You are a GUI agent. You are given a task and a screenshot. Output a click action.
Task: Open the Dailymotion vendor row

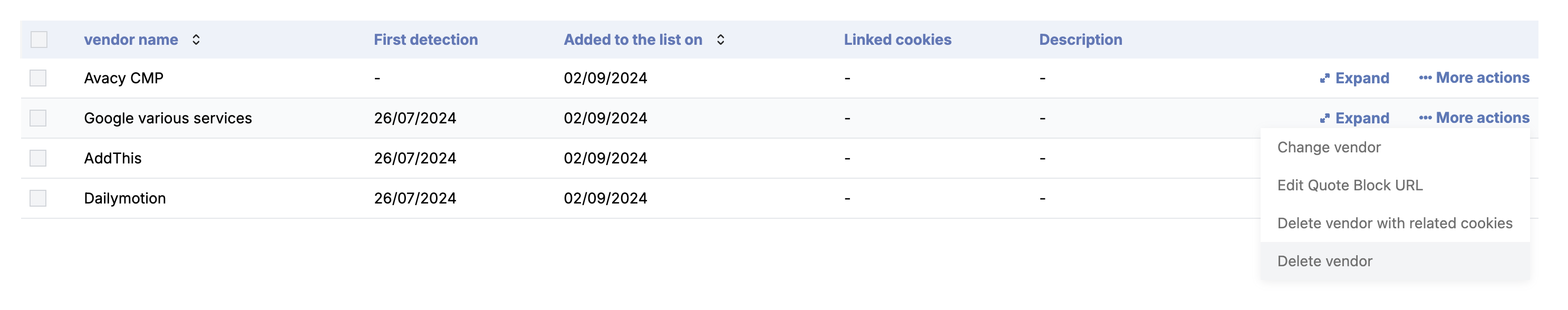[x=639, y=199]
